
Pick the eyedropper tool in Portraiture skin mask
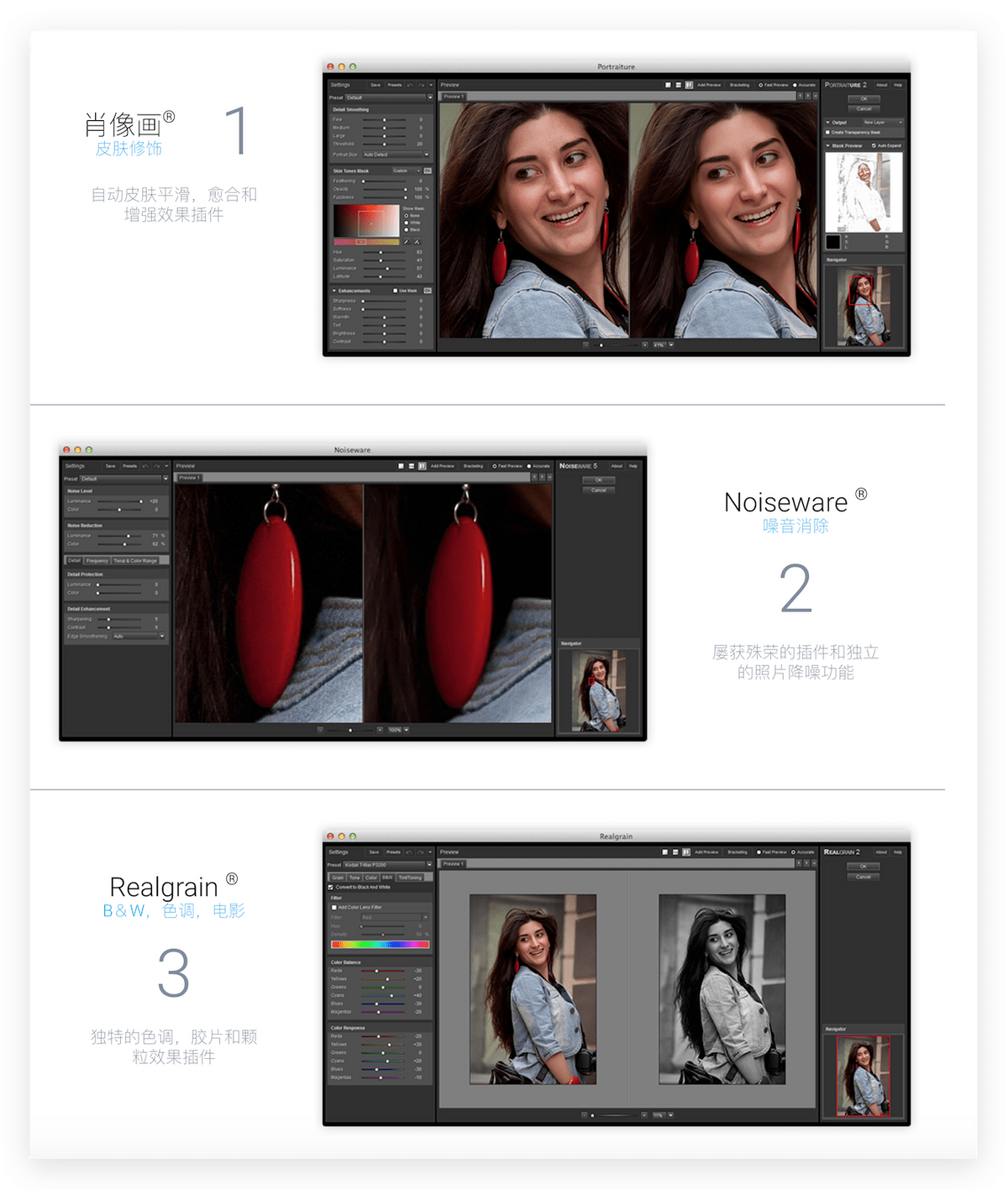click(x=407, y=242)
